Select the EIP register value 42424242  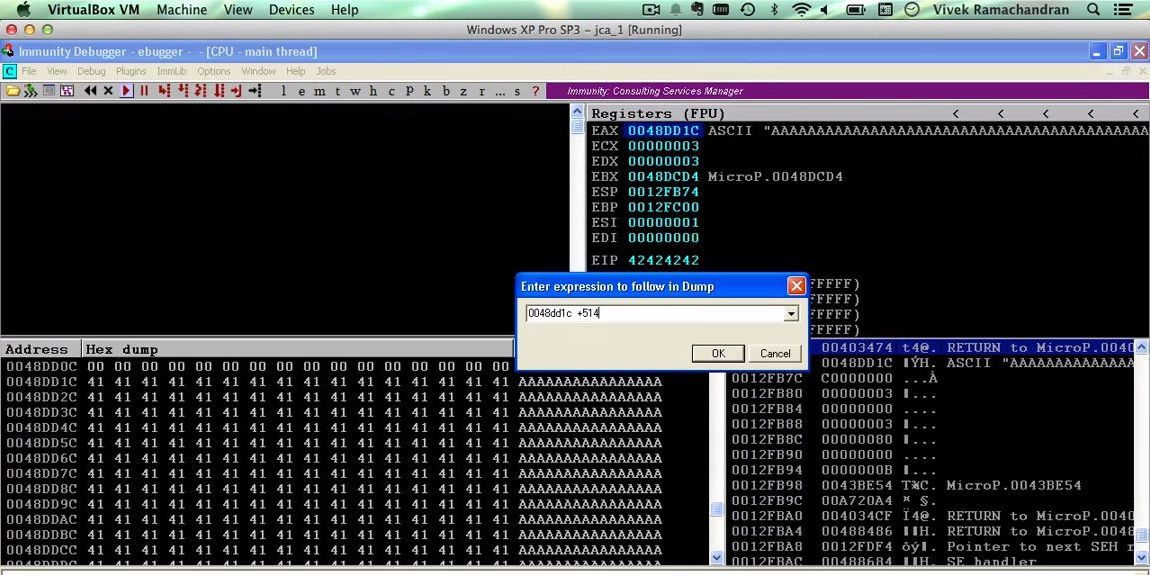[663, 260]
